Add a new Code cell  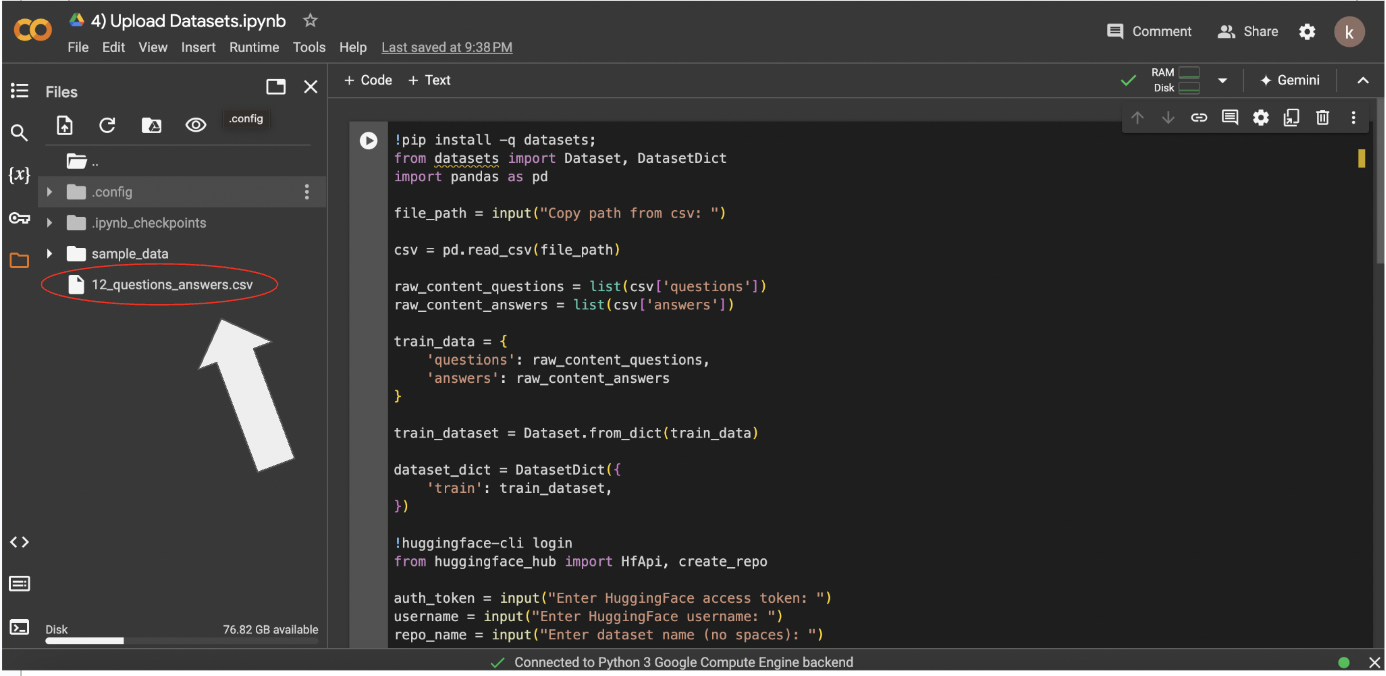(x=368, y=80)
